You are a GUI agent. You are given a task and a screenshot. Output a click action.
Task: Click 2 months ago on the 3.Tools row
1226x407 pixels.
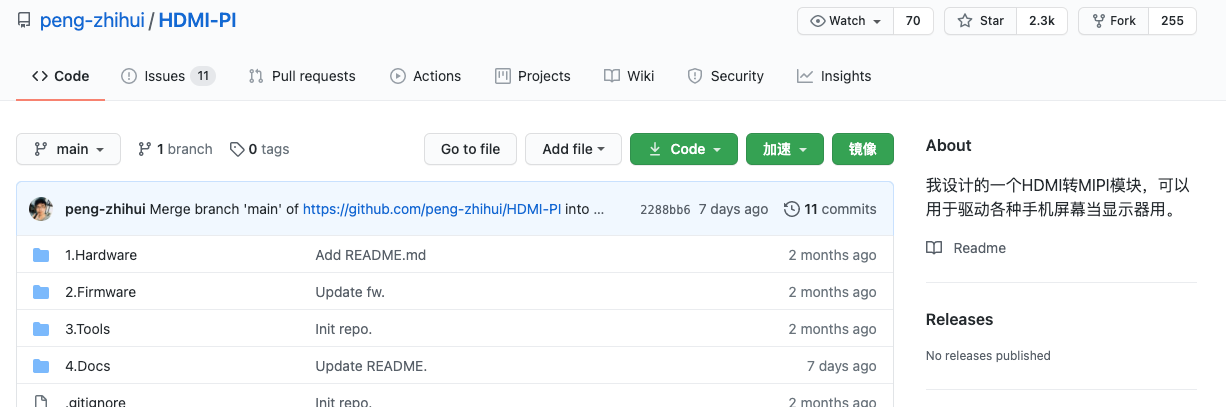pyautogui.click(x=832, y=329)
